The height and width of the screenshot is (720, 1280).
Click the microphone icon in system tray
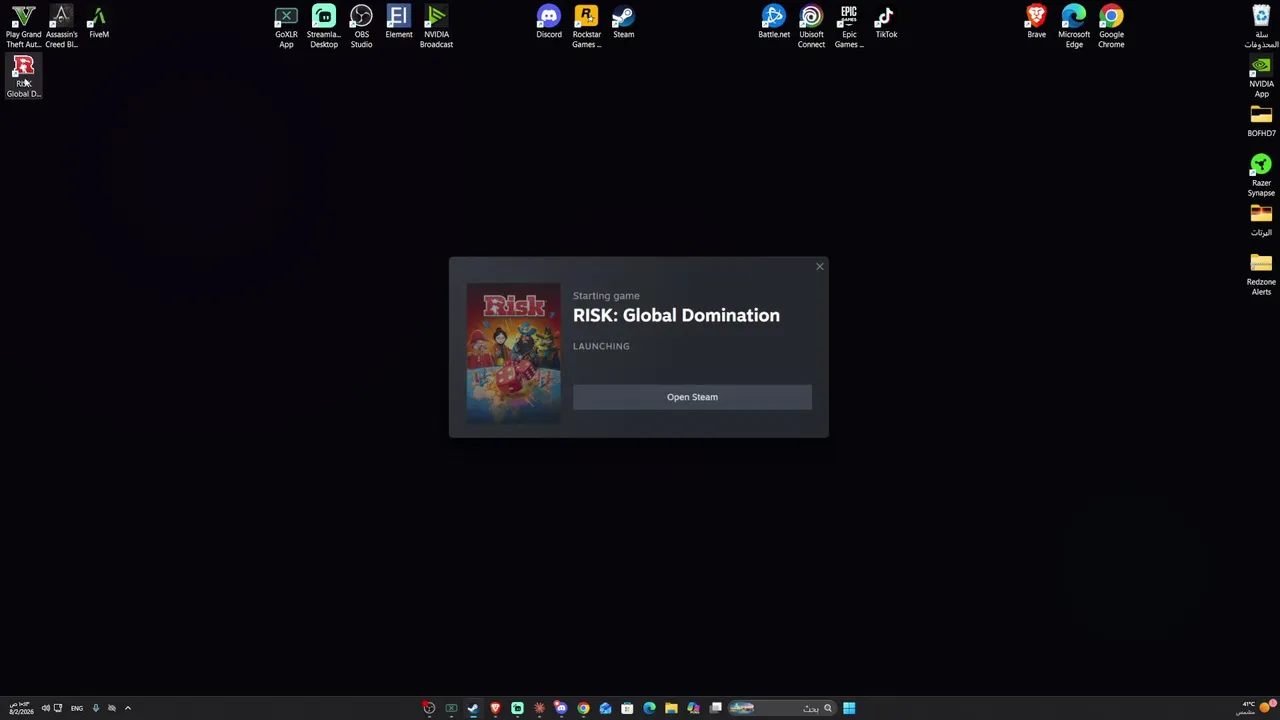[x=96, y=708]
